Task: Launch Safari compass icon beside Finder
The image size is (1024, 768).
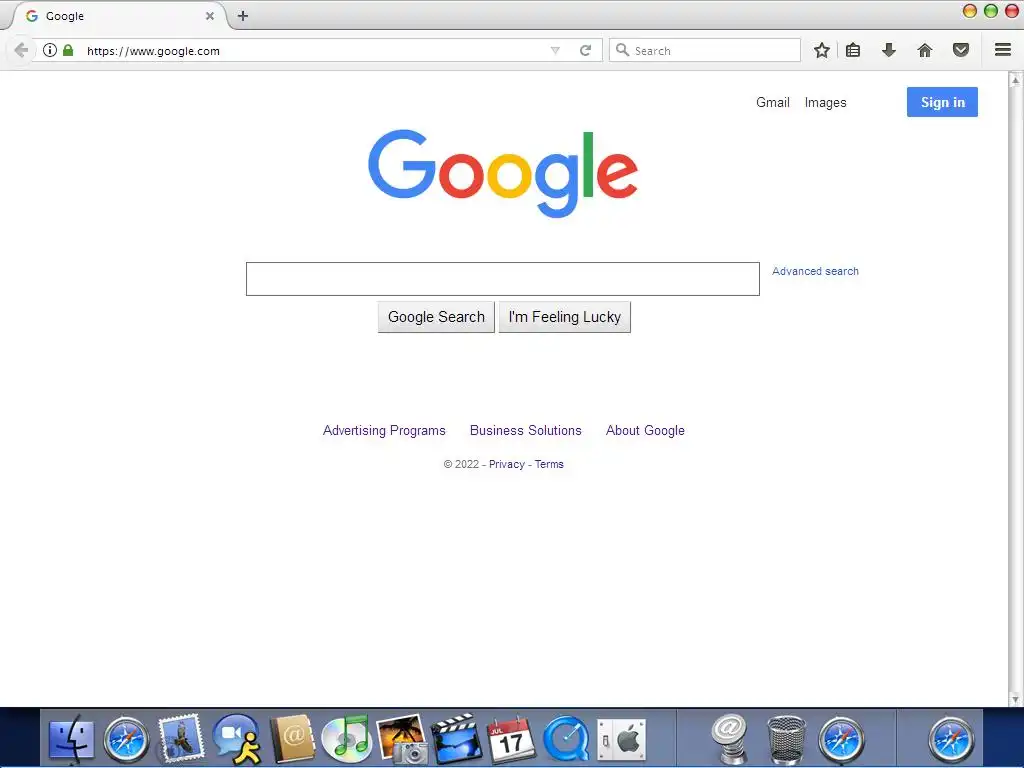Action: (126, 740)
